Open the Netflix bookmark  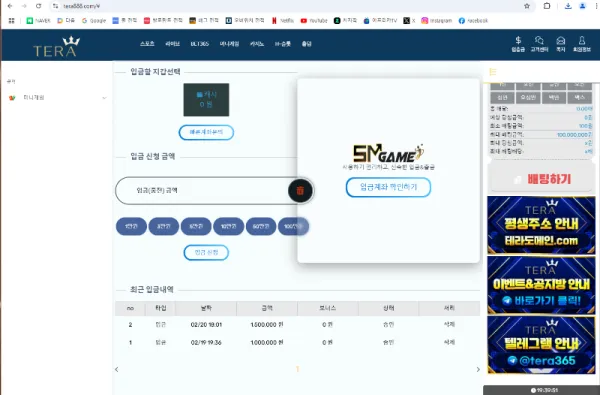(283, 21)
